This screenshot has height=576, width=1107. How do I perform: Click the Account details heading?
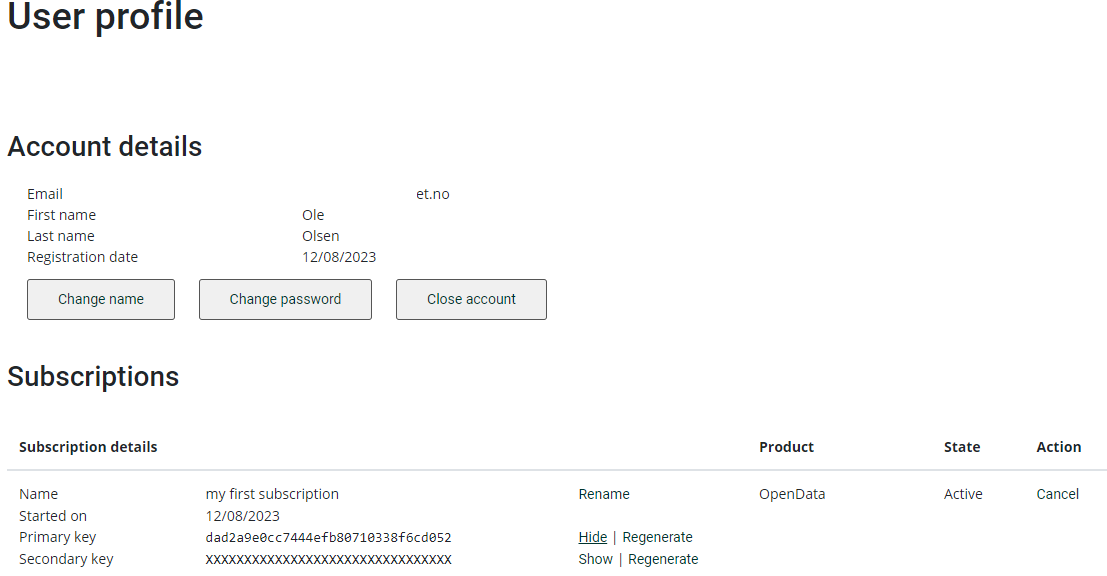105,147
